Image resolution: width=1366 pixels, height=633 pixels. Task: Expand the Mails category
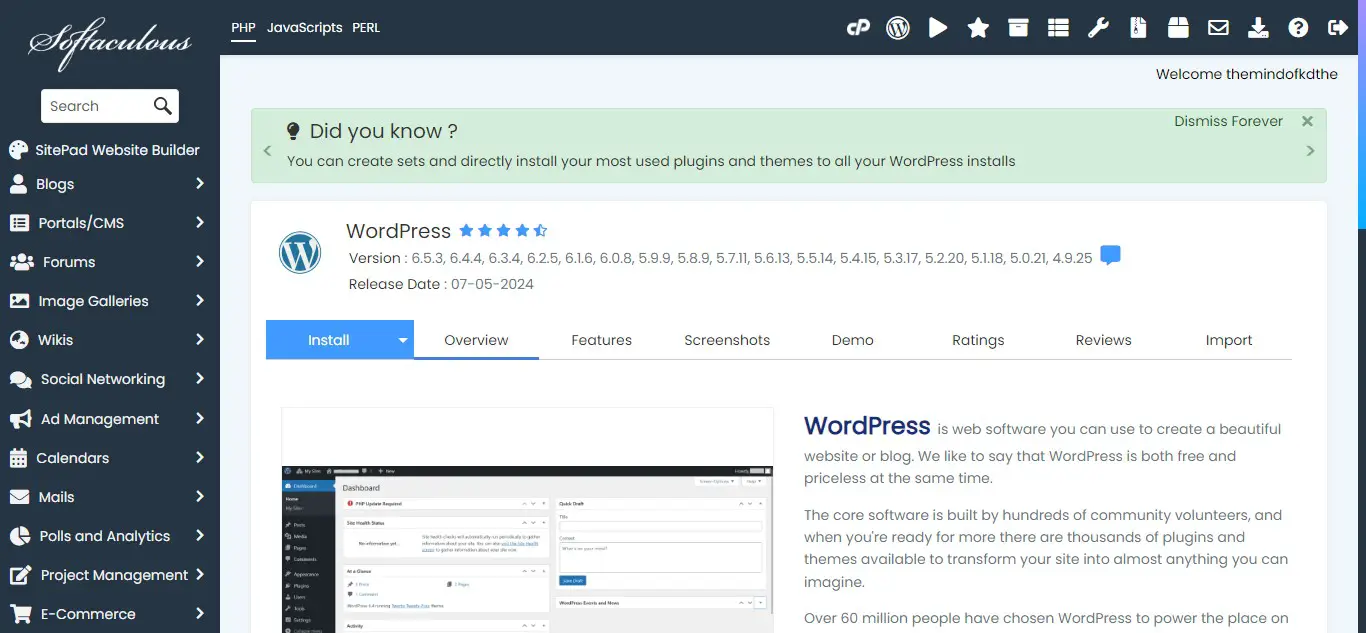[x=200, y=497]
